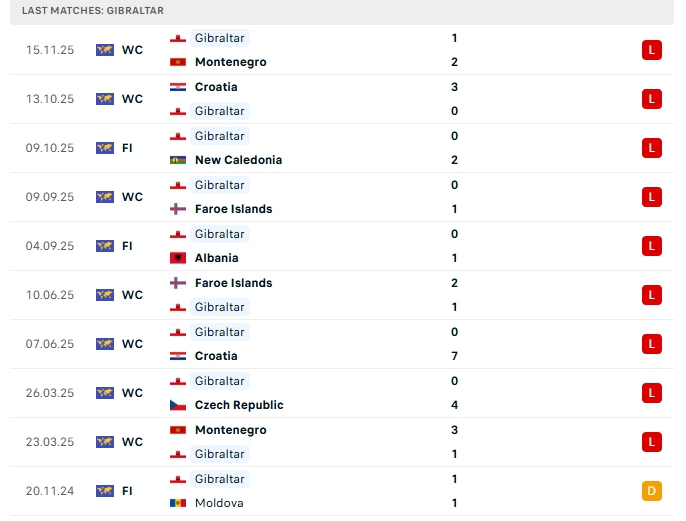Screen dimensions: 686x521
Task: Click competition icon for the 15.11.25 match
Action: tap(105, 50)
